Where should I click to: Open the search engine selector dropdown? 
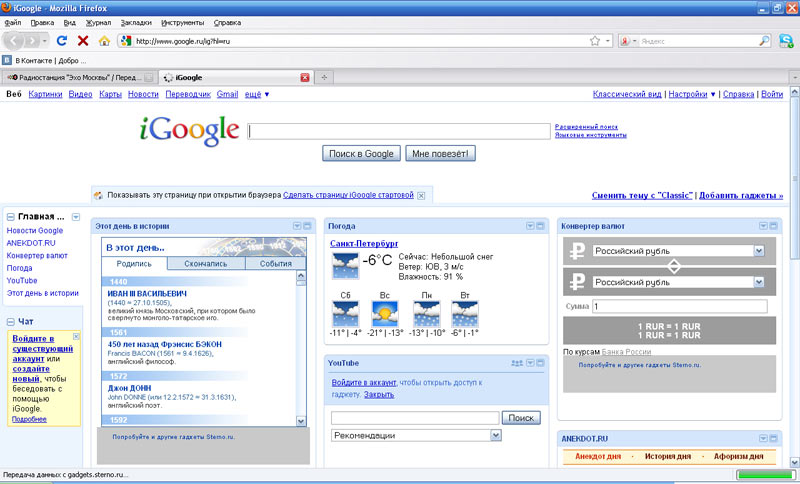[628, 41]
